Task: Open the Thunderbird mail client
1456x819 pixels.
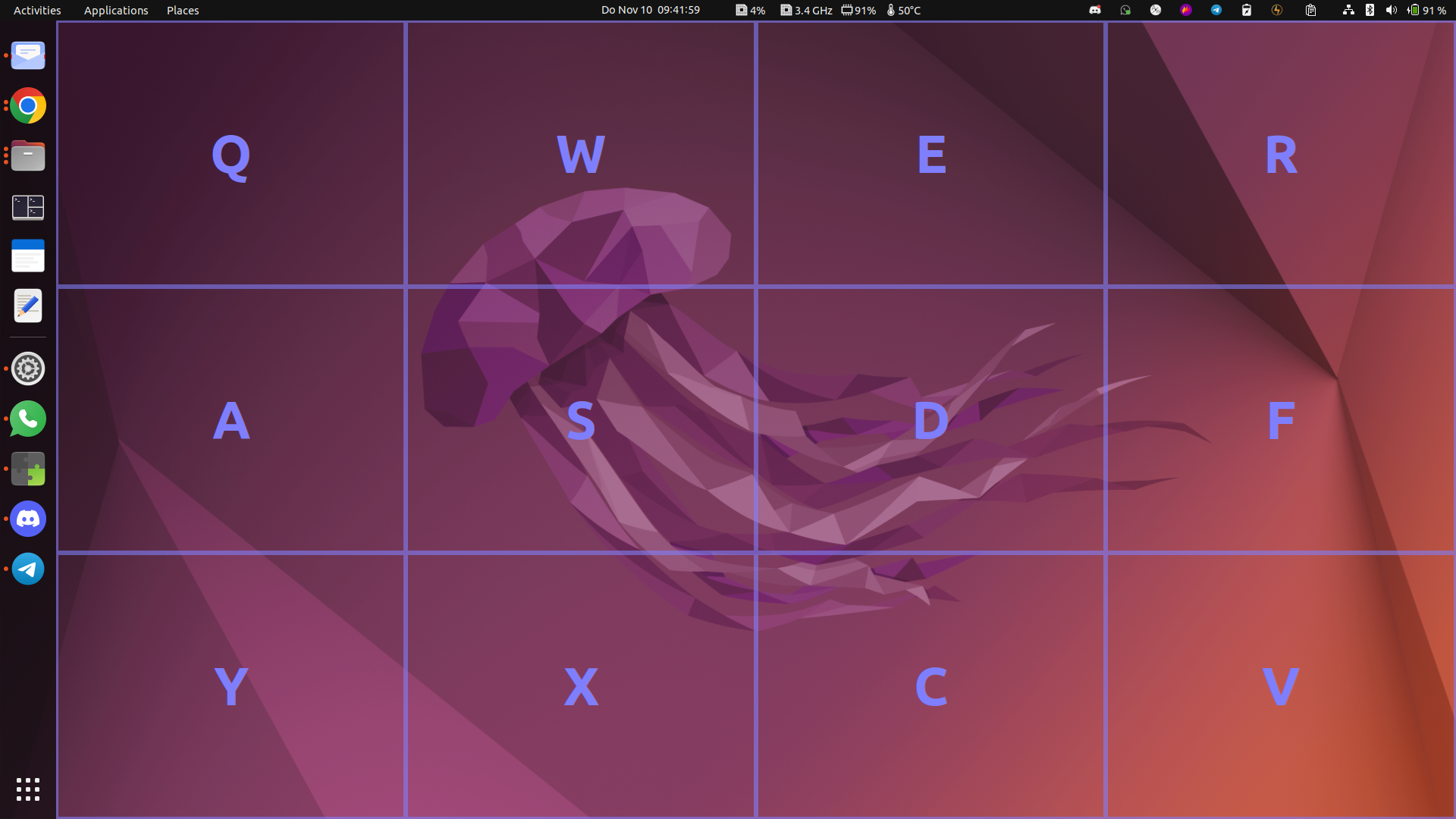Action: tap(27, 55)
